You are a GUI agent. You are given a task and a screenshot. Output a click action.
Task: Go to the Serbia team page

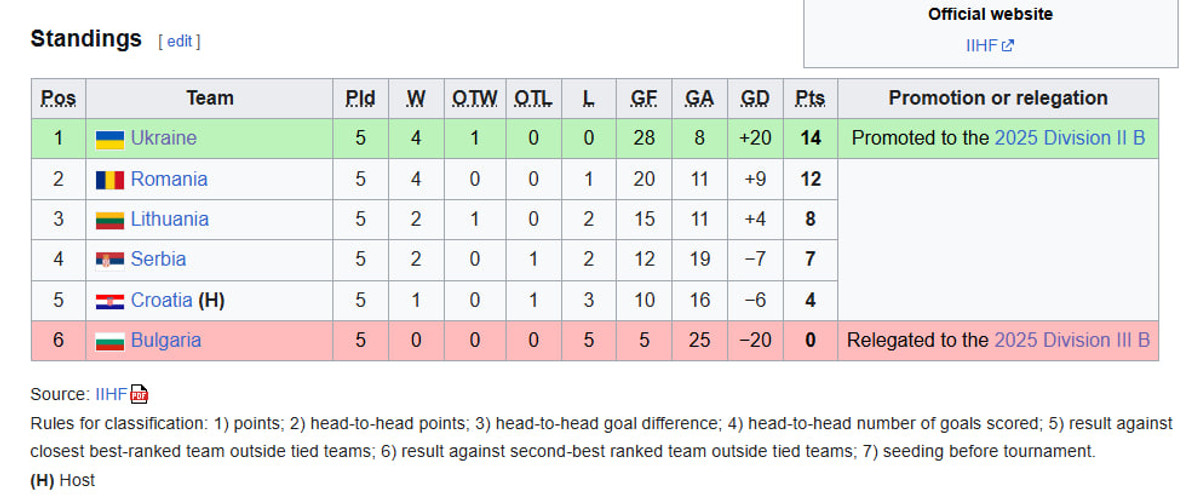158,259
